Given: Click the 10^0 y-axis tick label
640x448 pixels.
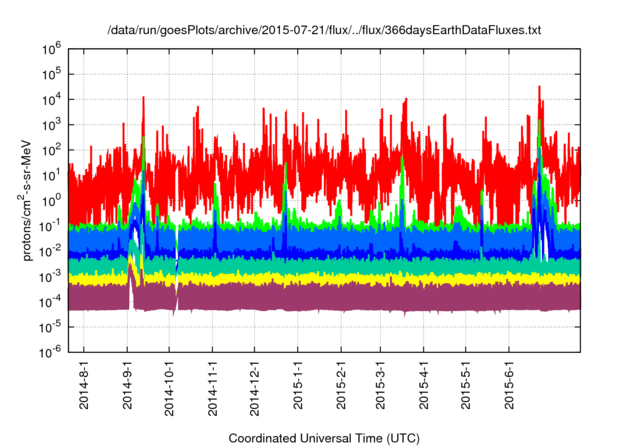Looking at the screenshot, I should [51, 199].
